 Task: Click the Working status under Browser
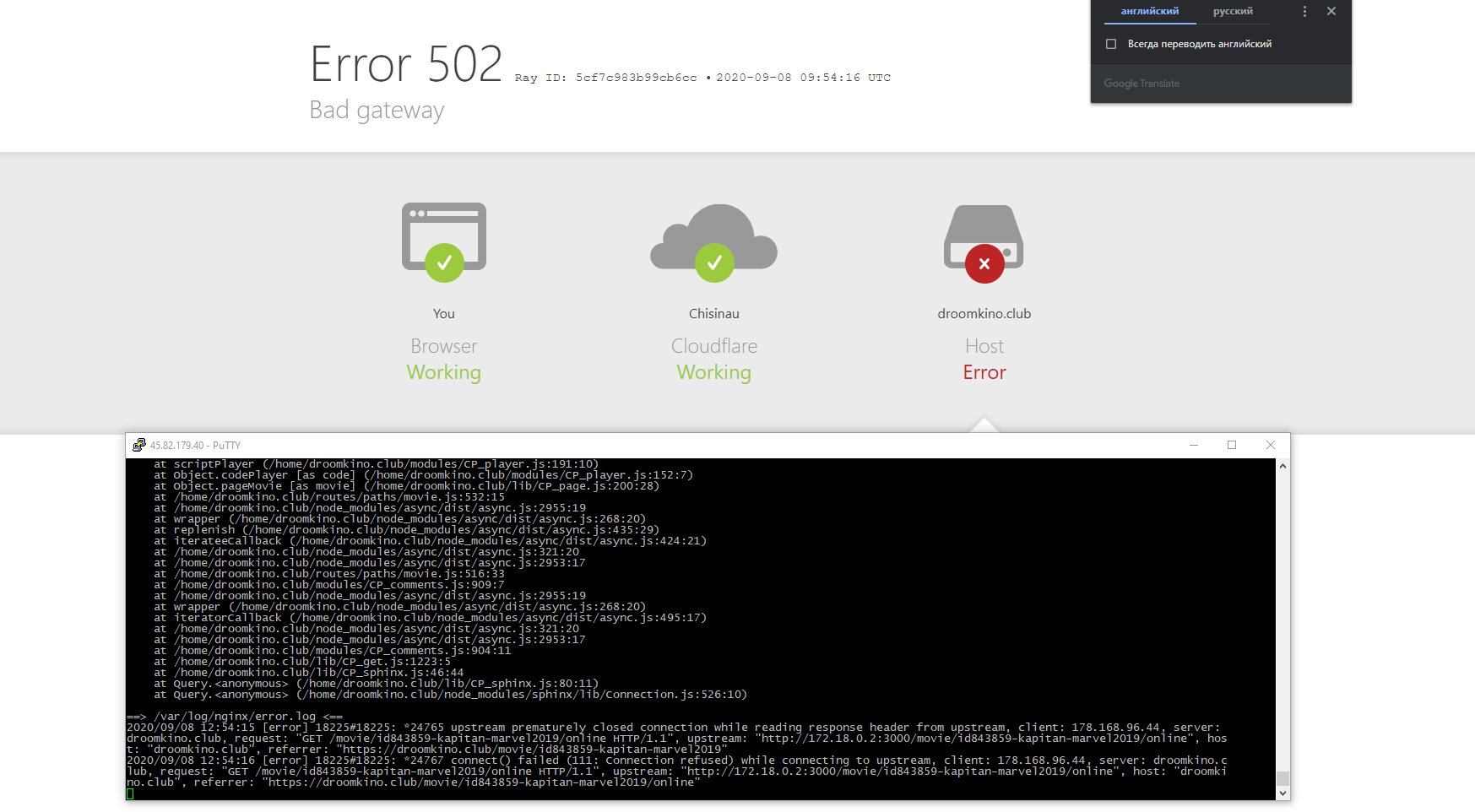point(444,373)
